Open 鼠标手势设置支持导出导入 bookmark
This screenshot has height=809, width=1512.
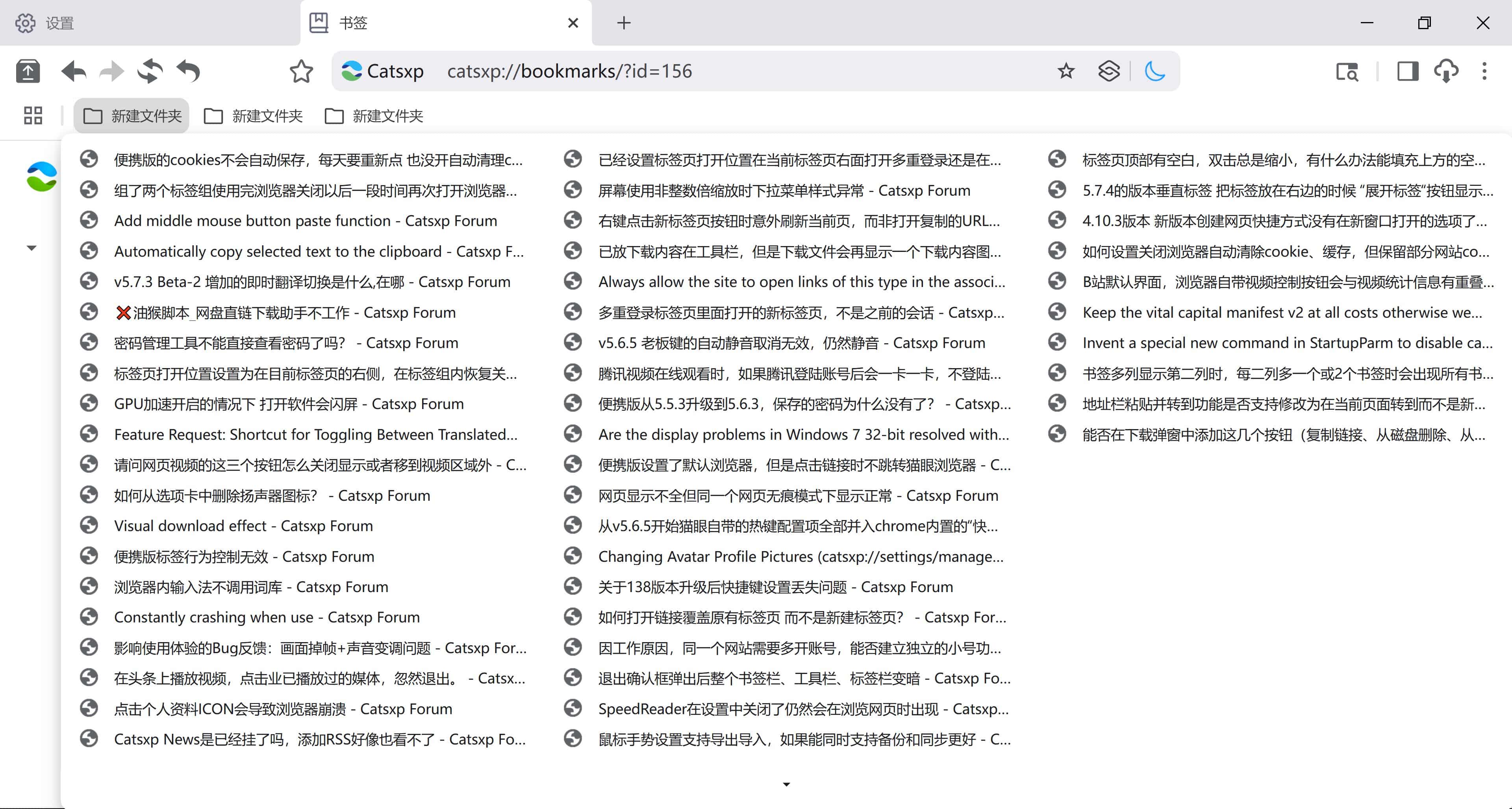pos(787,740)
